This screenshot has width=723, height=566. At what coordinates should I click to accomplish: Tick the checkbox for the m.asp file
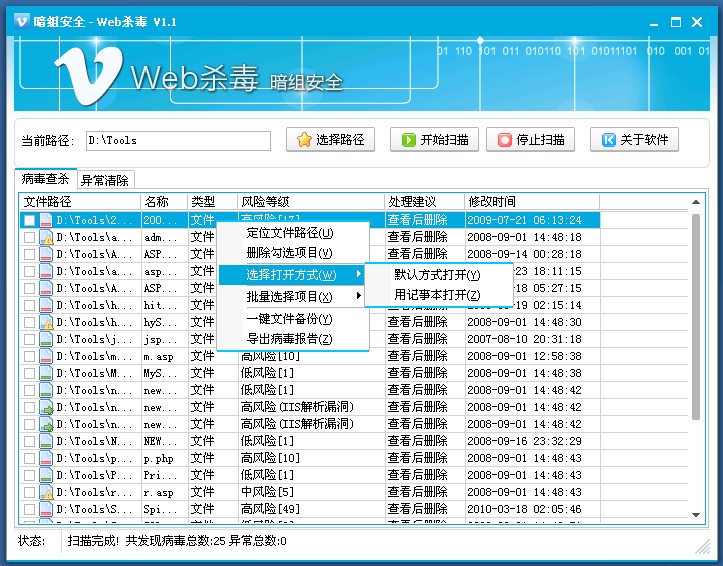[30, 357]
